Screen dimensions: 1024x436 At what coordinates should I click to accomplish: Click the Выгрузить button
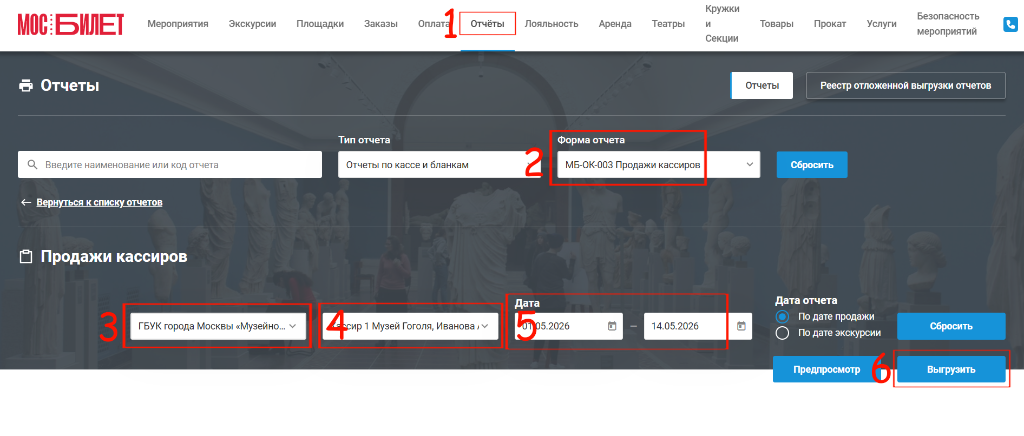pyautogui.click(x=951, y=369)
